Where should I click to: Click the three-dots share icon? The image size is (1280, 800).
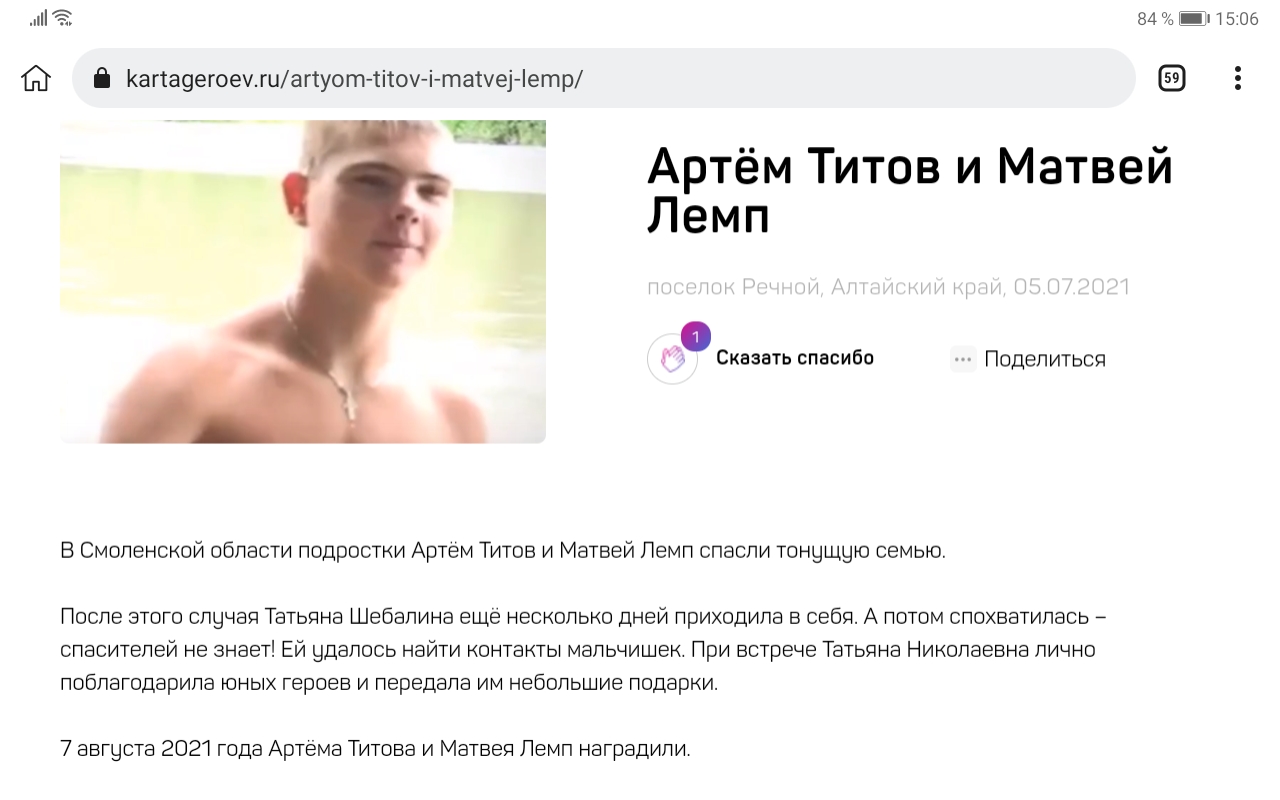point(963,359)
